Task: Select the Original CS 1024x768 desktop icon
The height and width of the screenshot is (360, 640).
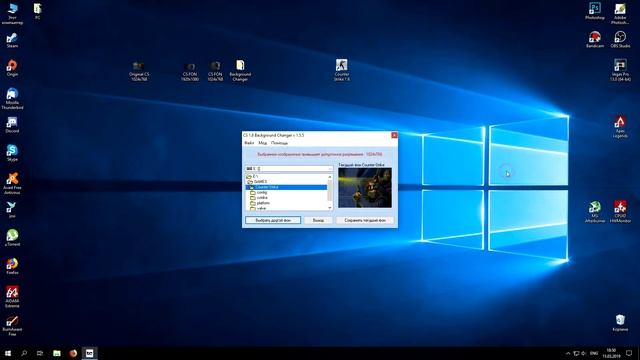Action: point(139,71)
